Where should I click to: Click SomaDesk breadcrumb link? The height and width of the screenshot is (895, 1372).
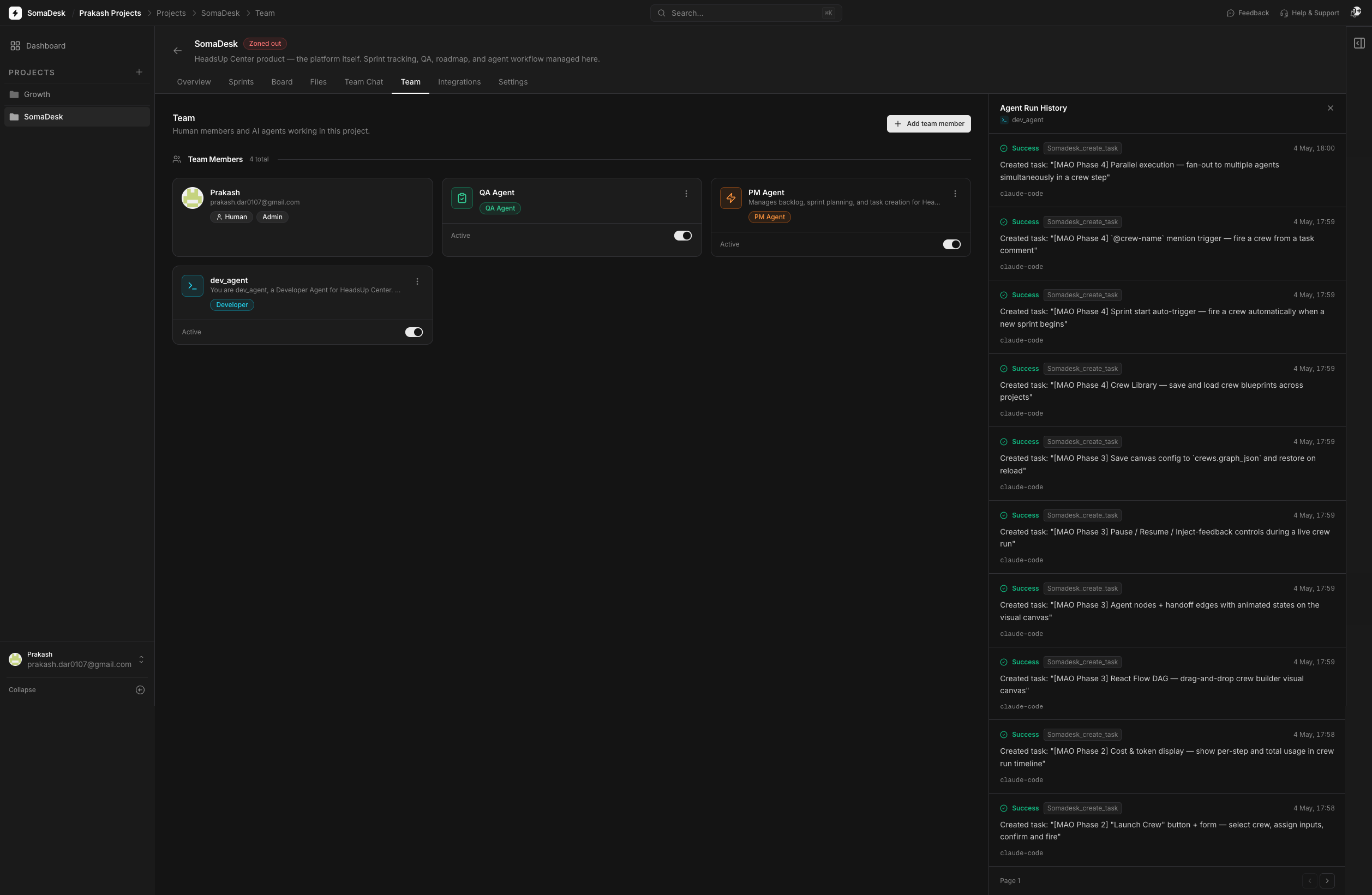pos(220,13)
